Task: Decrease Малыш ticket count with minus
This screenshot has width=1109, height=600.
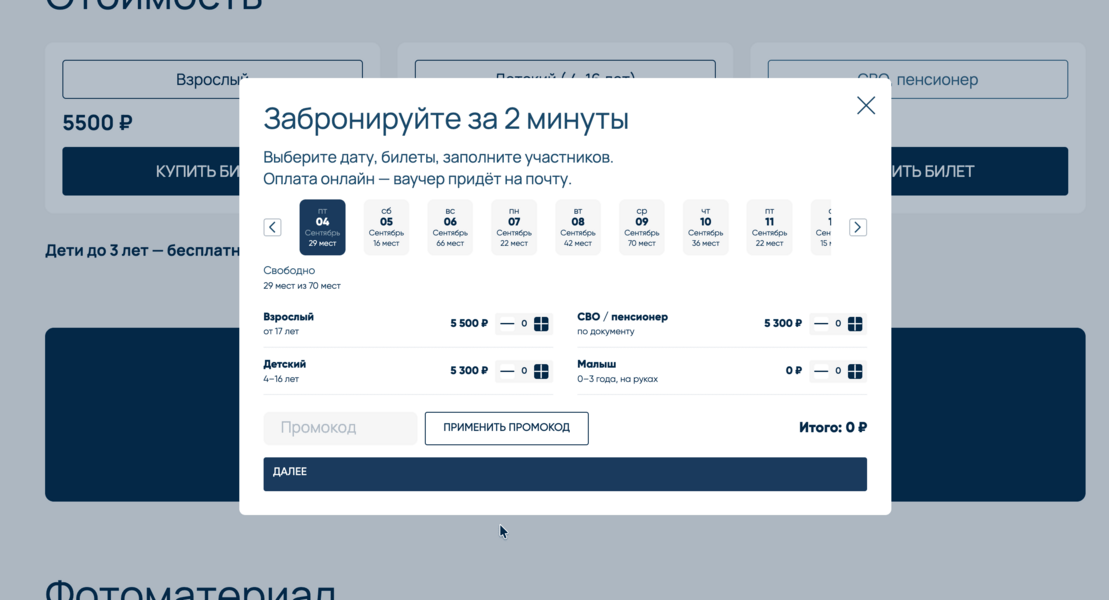Action: tap(820, 371)
